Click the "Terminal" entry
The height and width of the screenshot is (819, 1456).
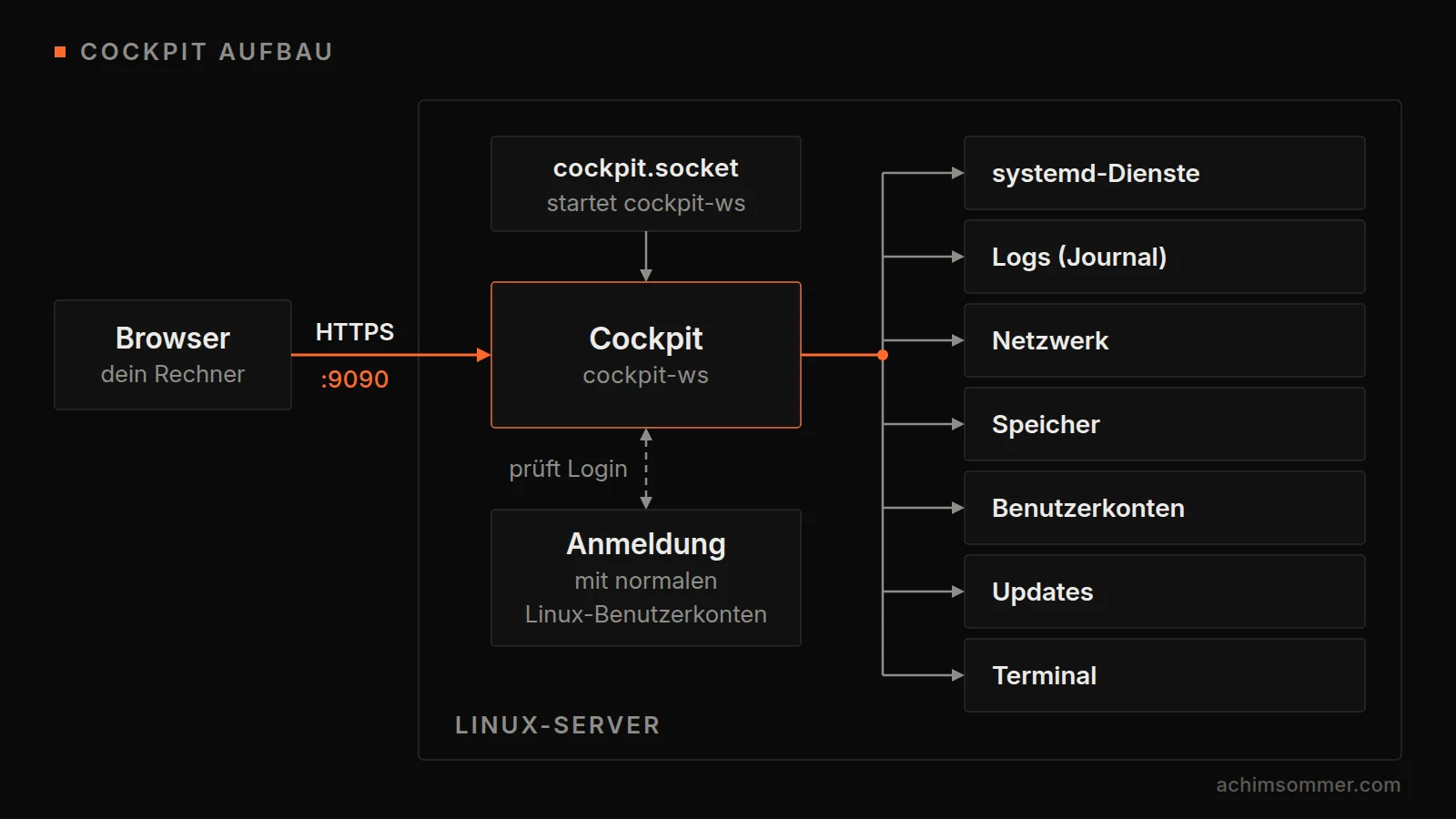point(1165,675)
